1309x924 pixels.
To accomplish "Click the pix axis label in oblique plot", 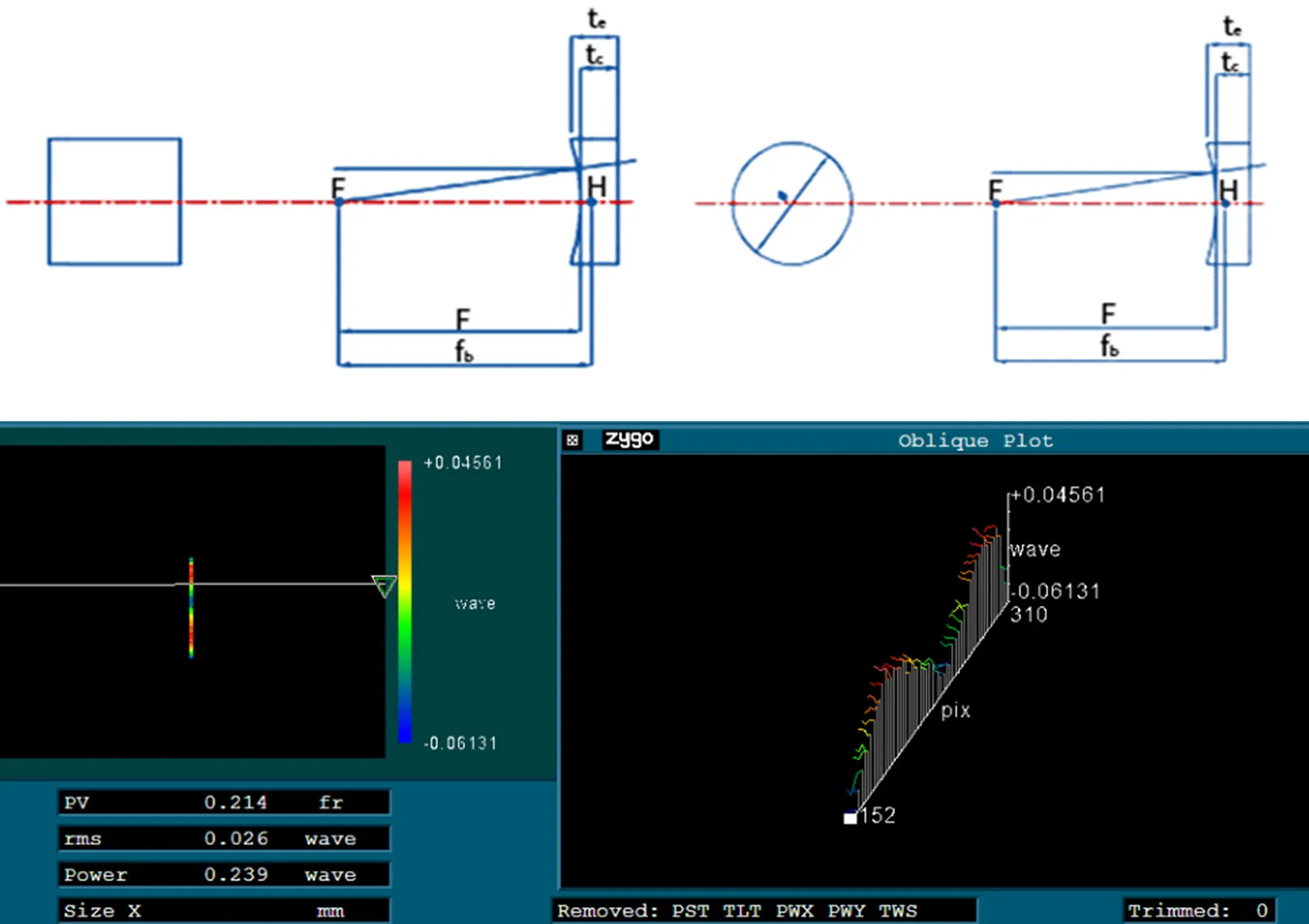I will click(x=956, y=710).
